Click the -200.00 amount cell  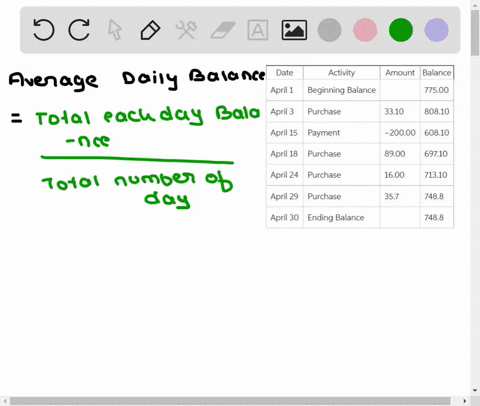400,133
